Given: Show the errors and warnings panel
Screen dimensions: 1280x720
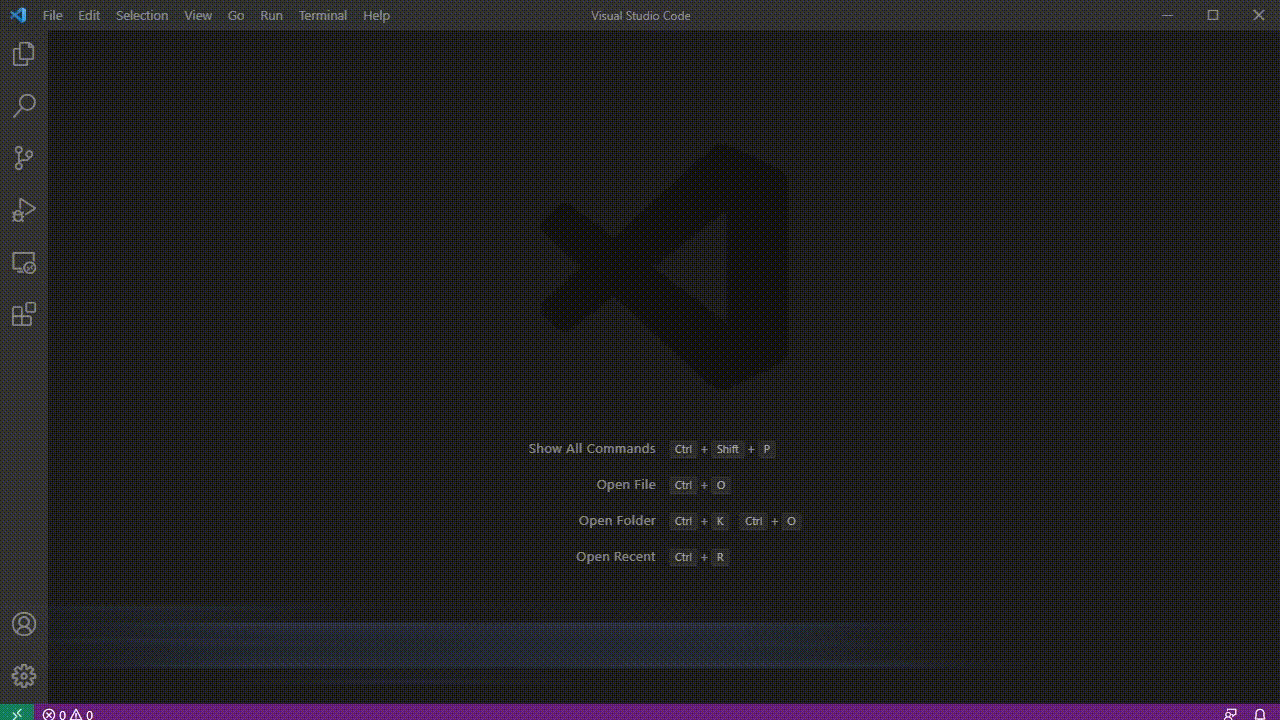Looking at the screenshot, I should [65, 713].
